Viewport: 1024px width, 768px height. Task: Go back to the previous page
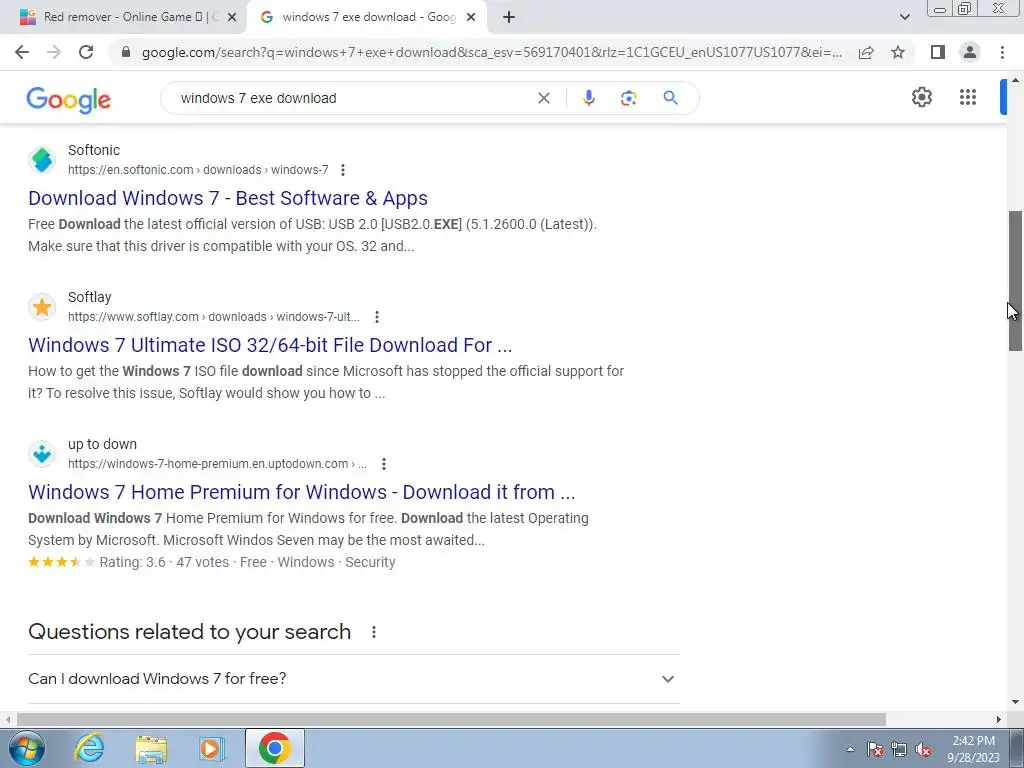tap(22, 52)
